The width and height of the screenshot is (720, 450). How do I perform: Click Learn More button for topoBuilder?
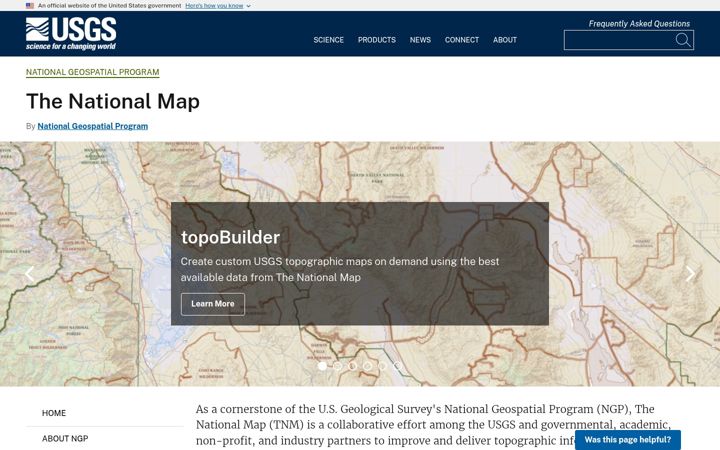click(x=213, y=304)
